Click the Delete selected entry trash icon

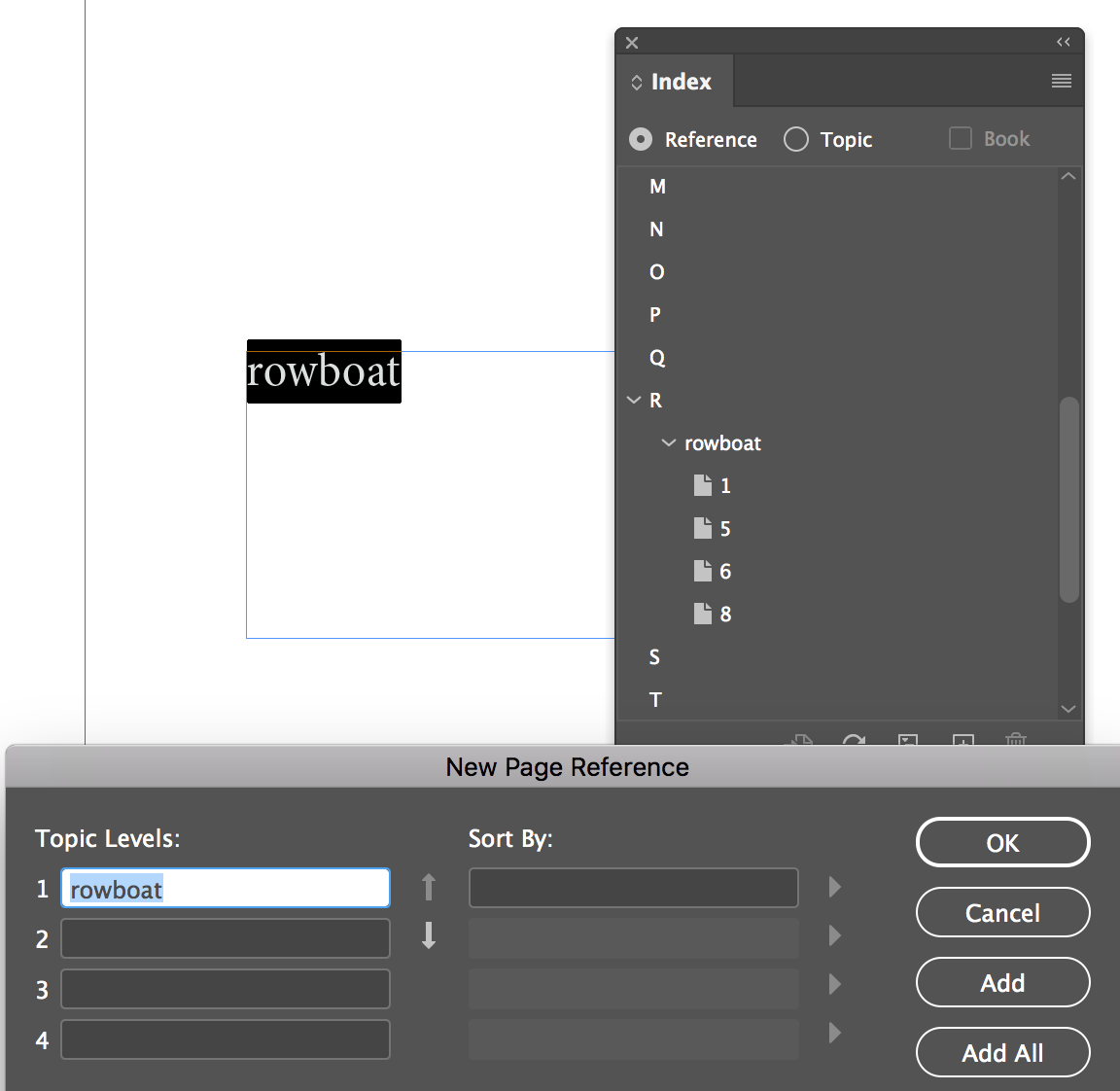tap(1016, 742)
